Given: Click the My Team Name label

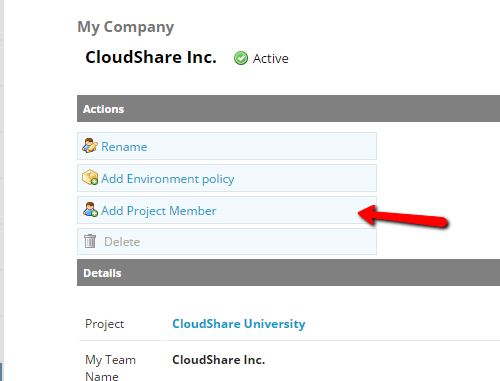Looking at the screenshot, I should (110, 367).
